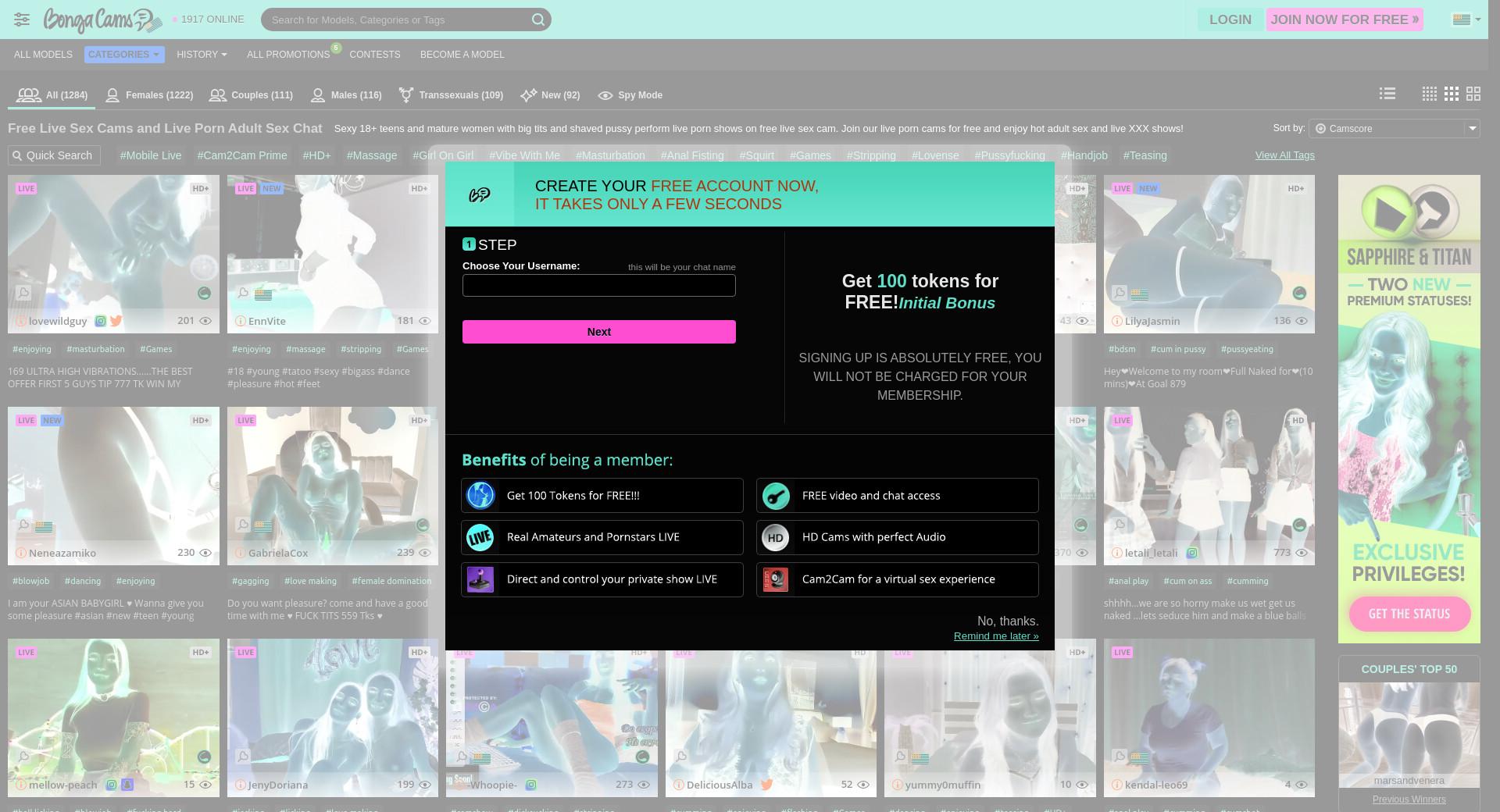The height and width of the screenshot is (812, 1500).
Task: Open the CONTESTS menu item
Action: 375,55
